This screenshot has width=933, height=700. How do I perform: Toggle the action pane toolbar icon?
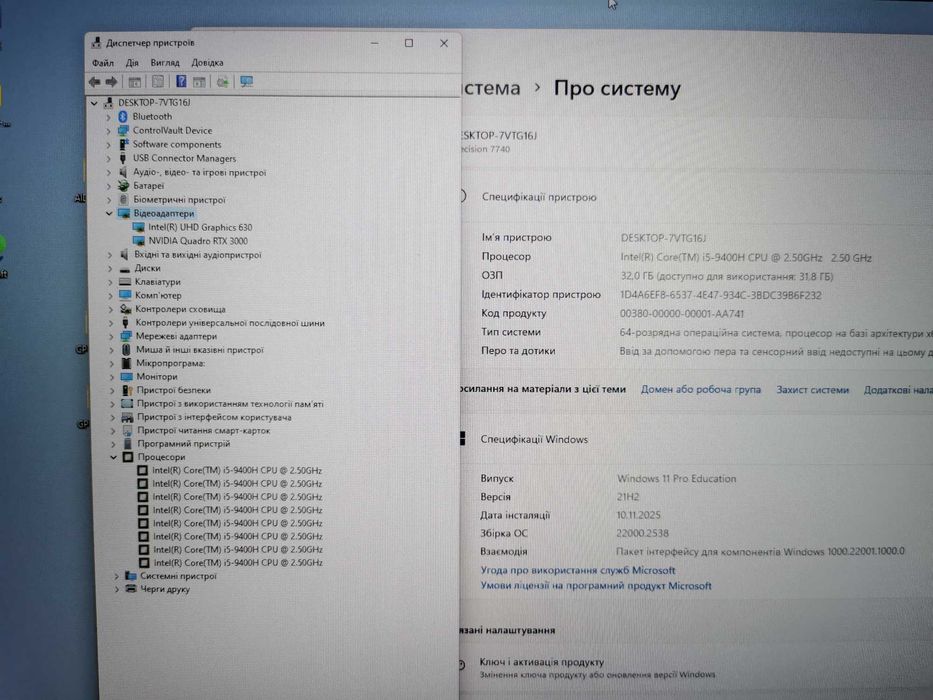click(x=199, y=82)
